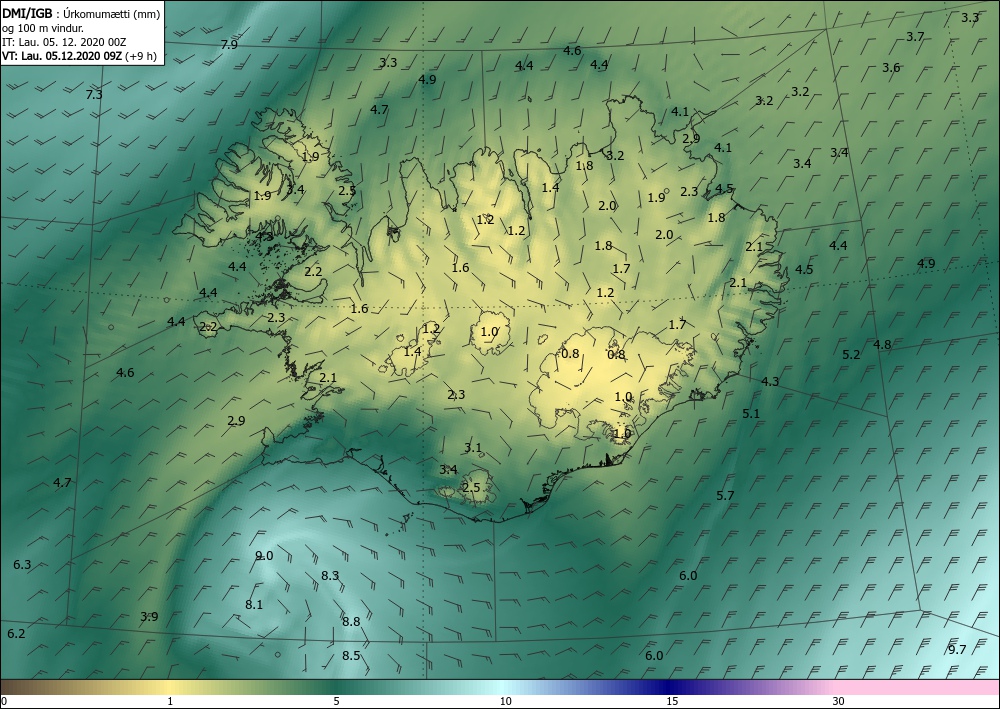The image size is (1000, 709).
Task: Click the colour bar label 0
Action: click(4, 701)
